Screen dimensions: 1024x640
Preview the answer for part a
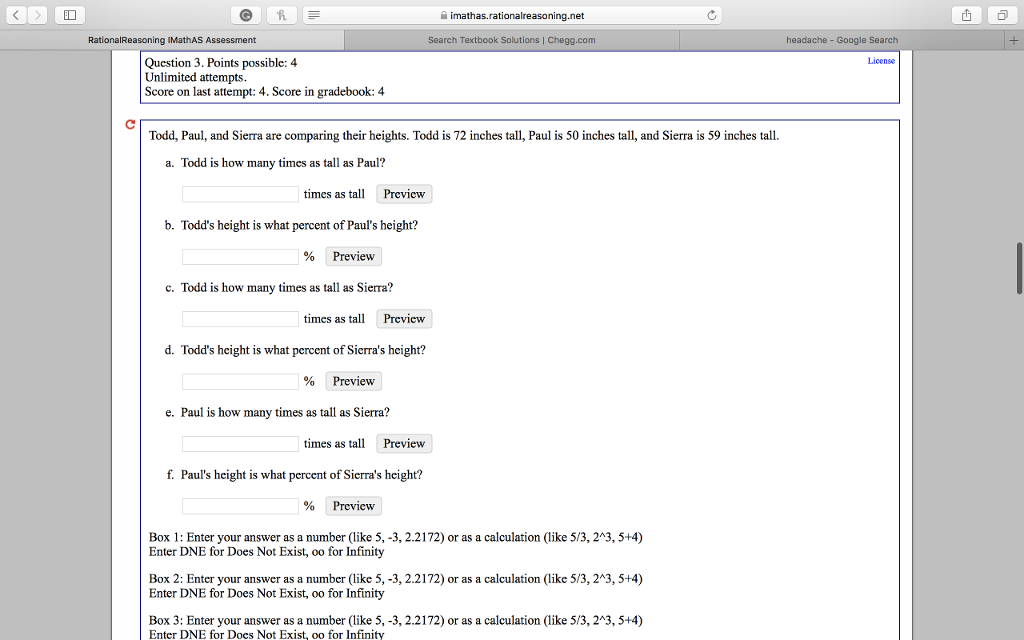[403, 193]
